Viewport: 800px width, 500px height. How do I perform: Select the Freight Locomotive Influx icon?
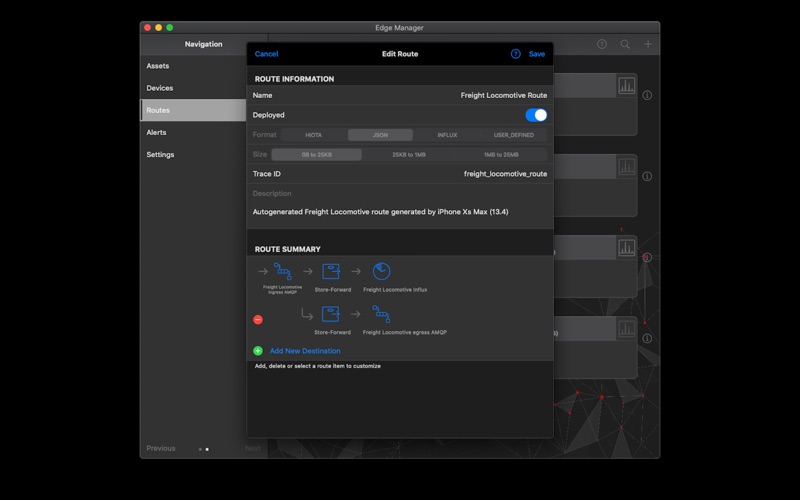[x=381, y=271]
